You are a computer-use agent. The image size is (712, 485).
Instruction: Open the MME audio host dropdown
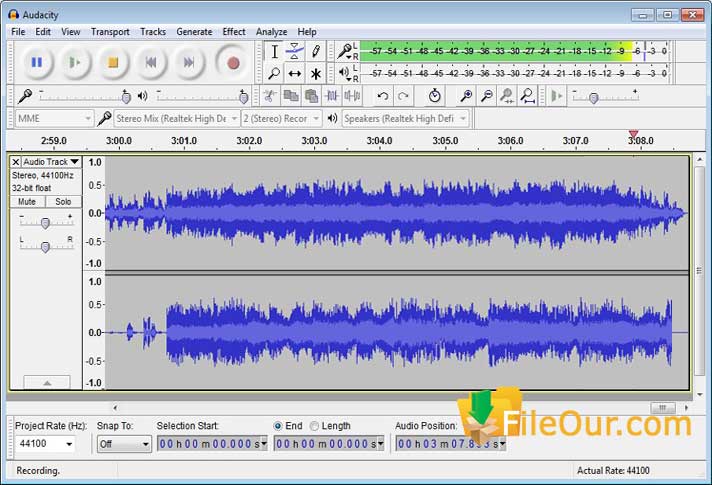(54, 119)
